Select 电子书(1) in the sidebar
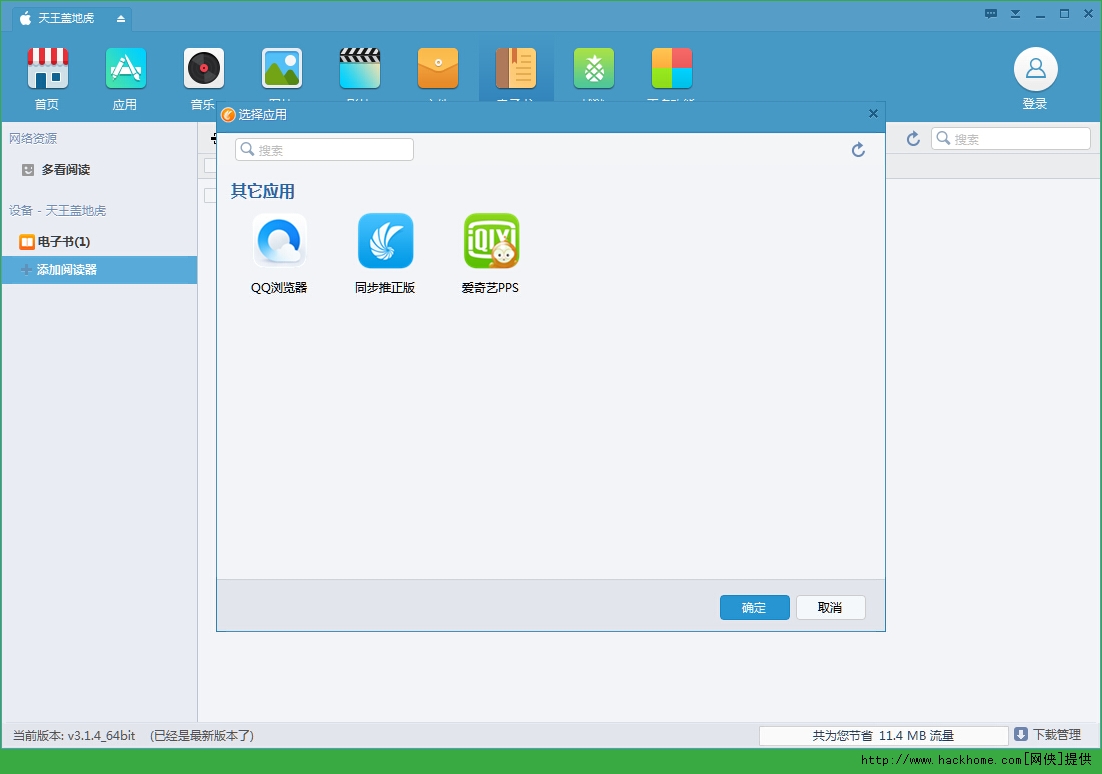Viewport: 1102px width, 774px height. click(63, 242)
